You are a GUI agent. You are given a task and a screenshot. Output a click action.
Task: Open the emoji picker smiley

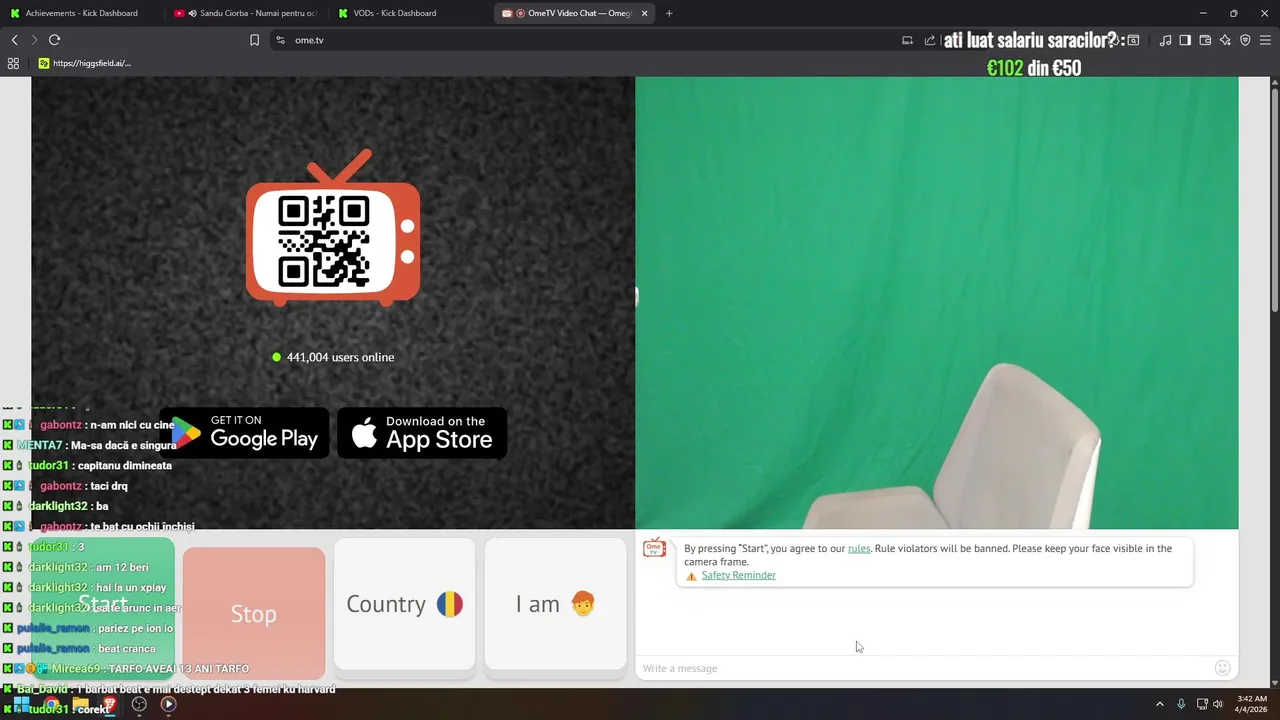[x=1222, y=668]
